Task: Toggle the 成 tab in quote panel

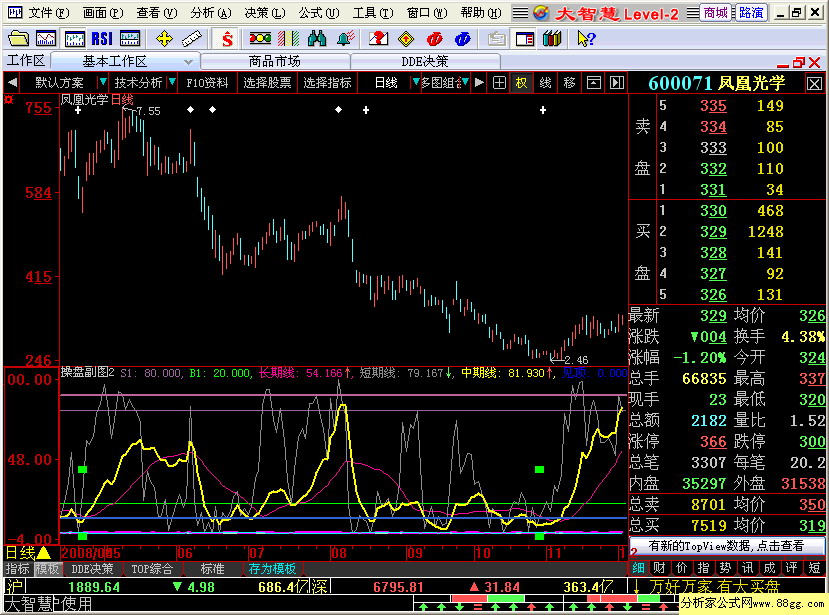Action: click(770, 568)
